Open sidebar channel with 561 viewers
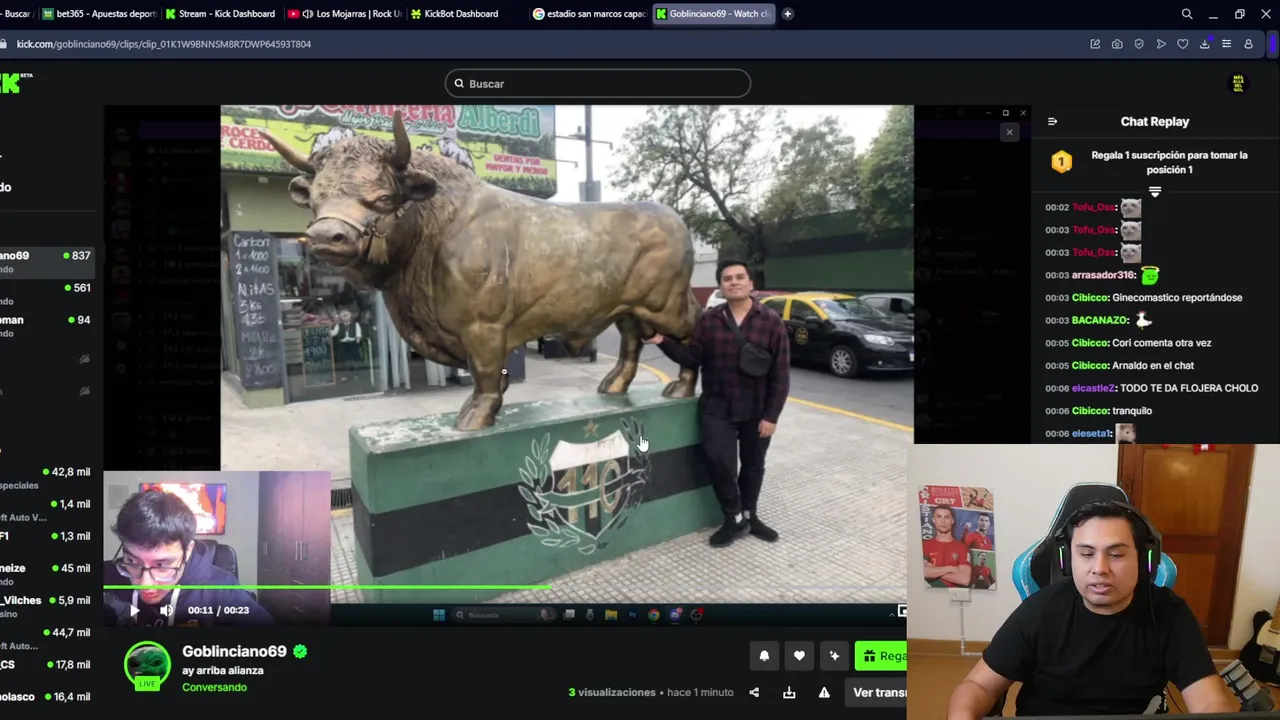1280x720 pixels. (x=47, y=294)
